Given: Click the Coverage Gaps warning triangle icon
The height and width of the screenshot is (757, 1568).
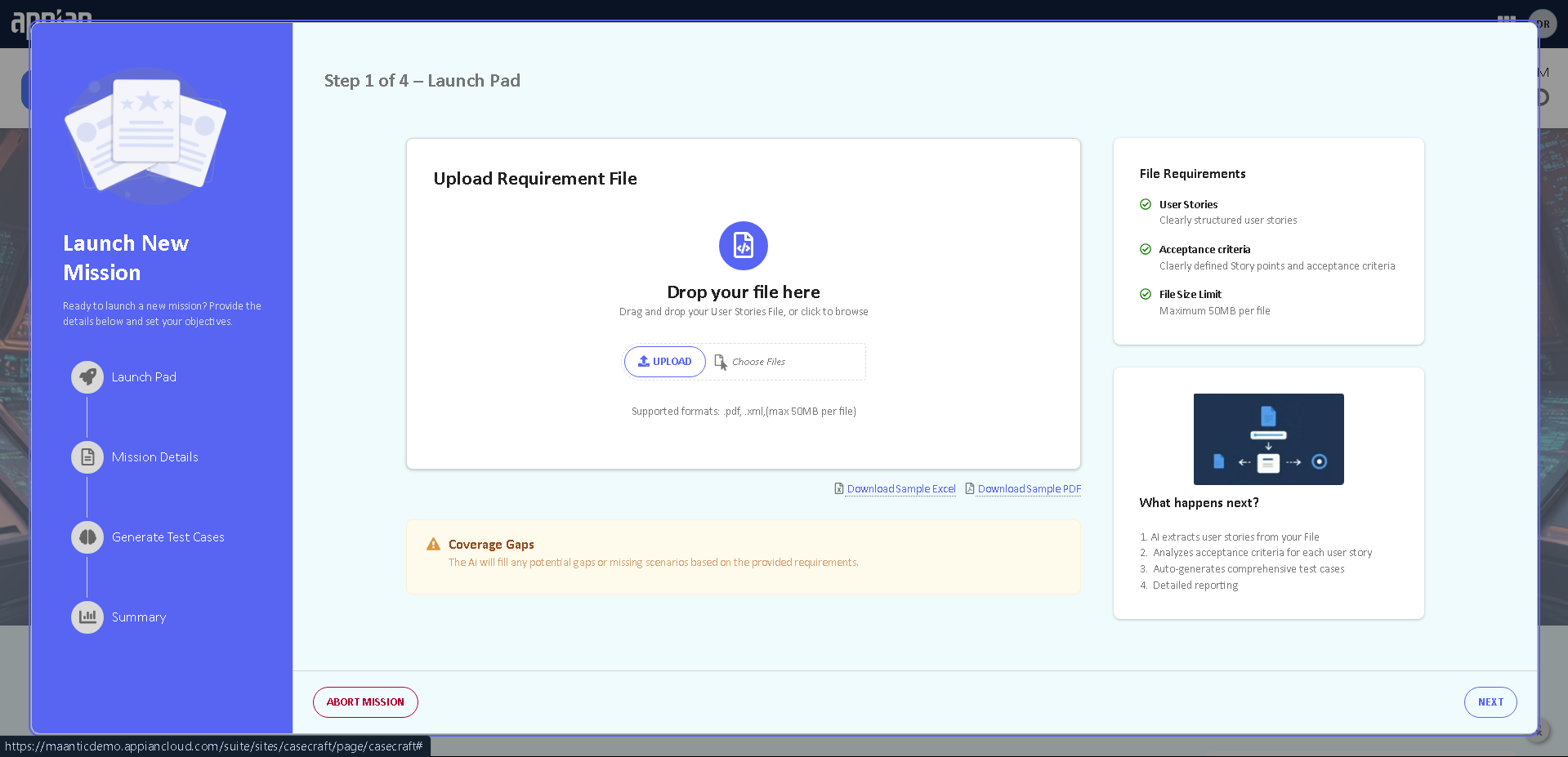Looking at the screenshot, I should point(433,545).
